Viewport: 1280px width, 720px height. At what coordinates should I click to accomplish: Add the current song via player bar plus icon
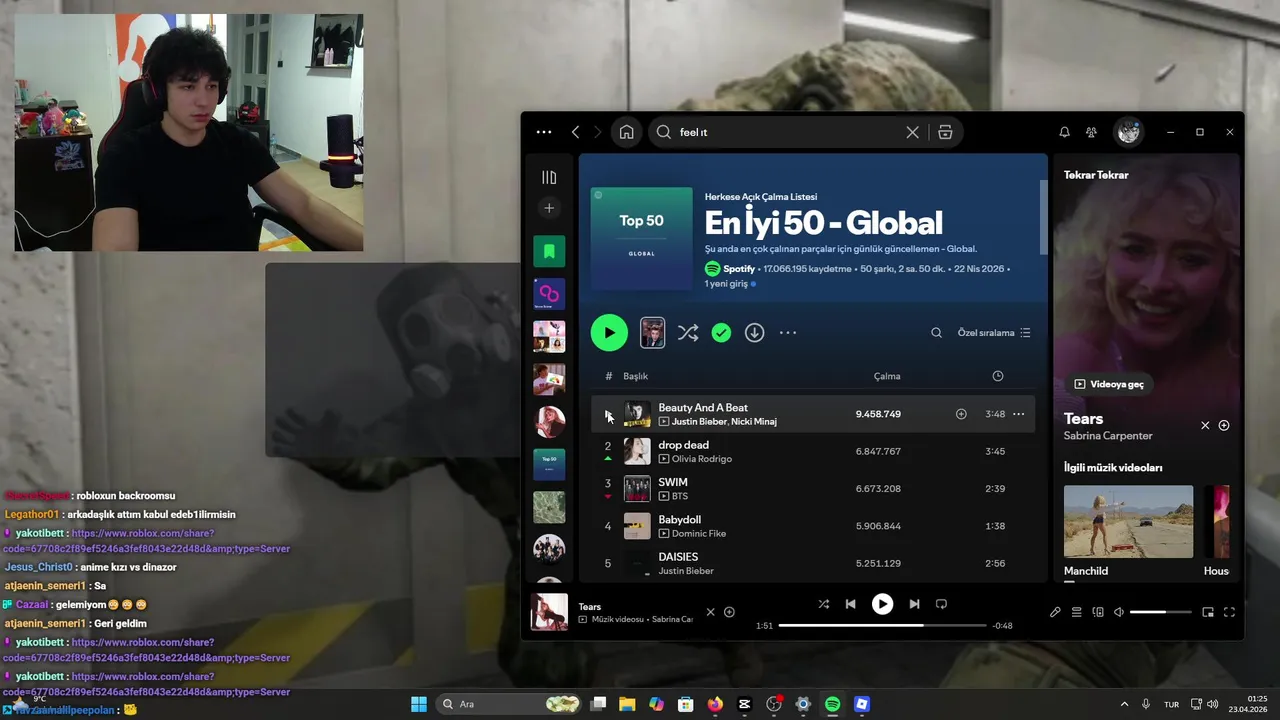[729, 612]
